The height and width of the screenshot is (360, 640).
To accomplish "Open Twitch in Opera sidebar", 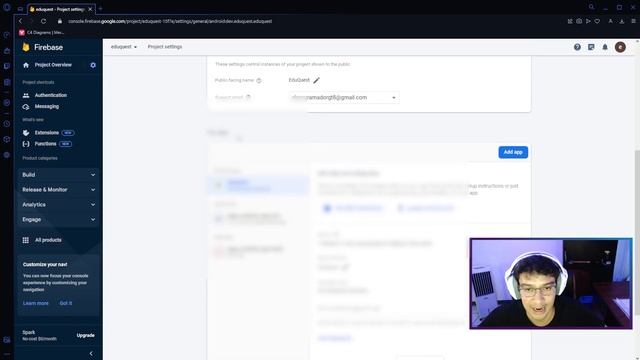I will click(7, 66).
